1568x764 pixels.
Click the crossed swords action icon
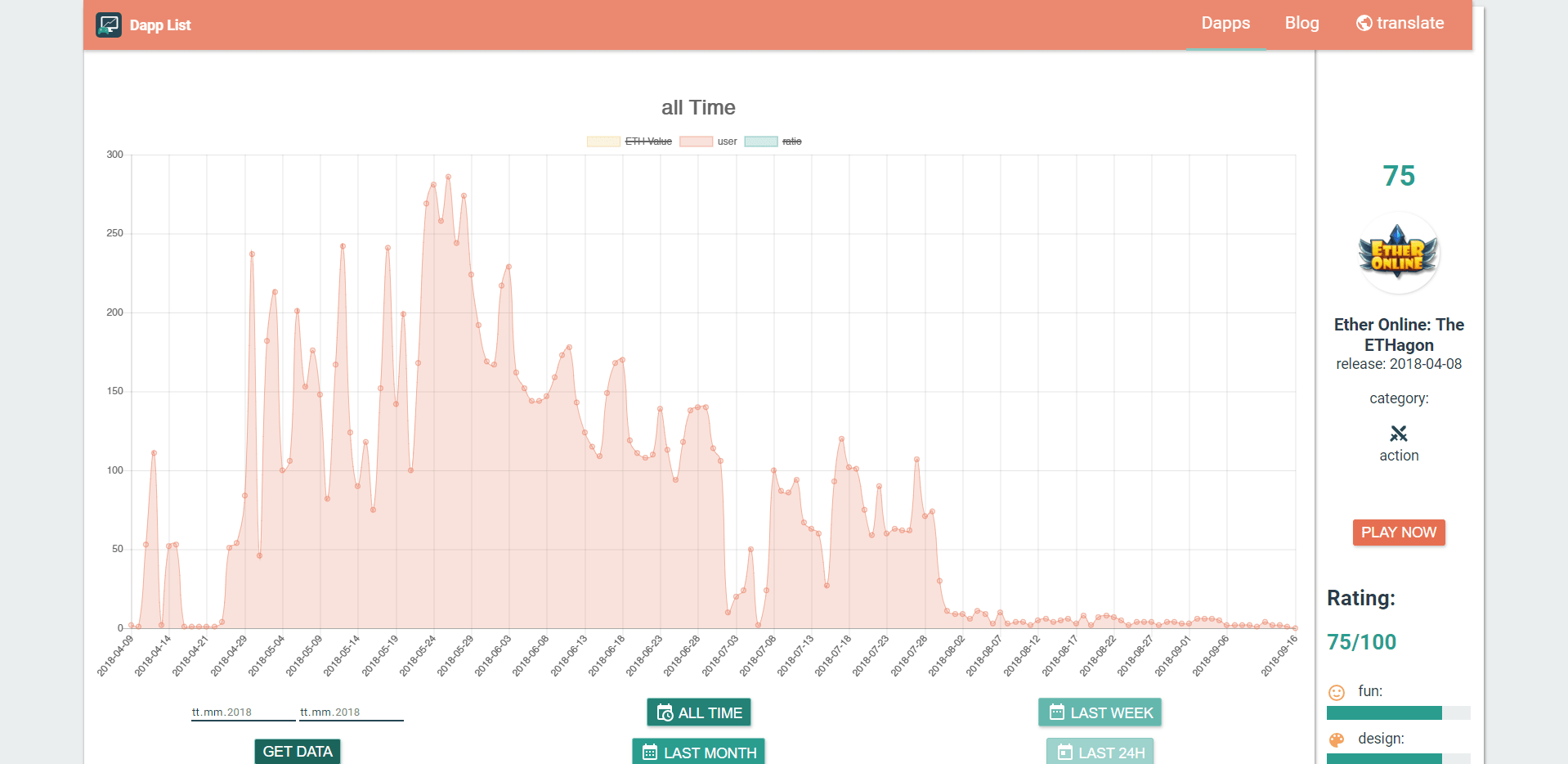1399,434
